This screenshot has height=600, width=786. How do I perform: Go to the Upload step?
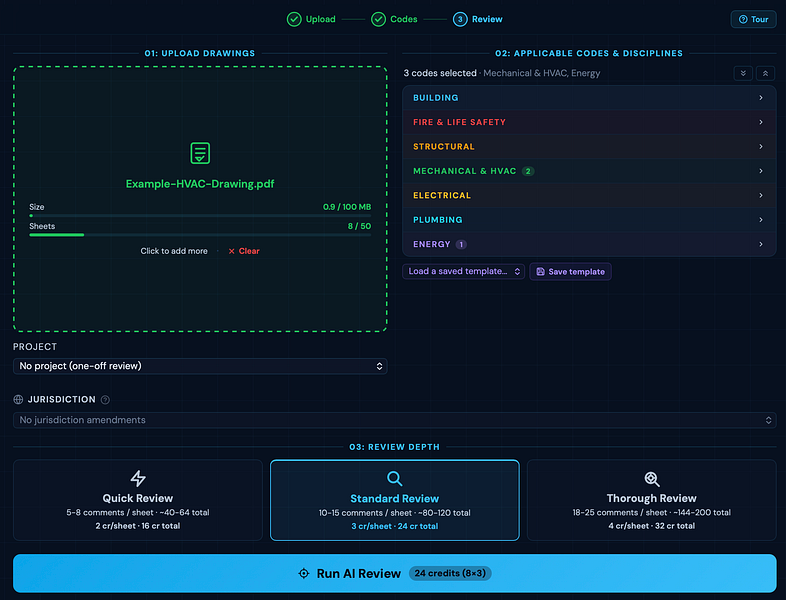(311, 19)
